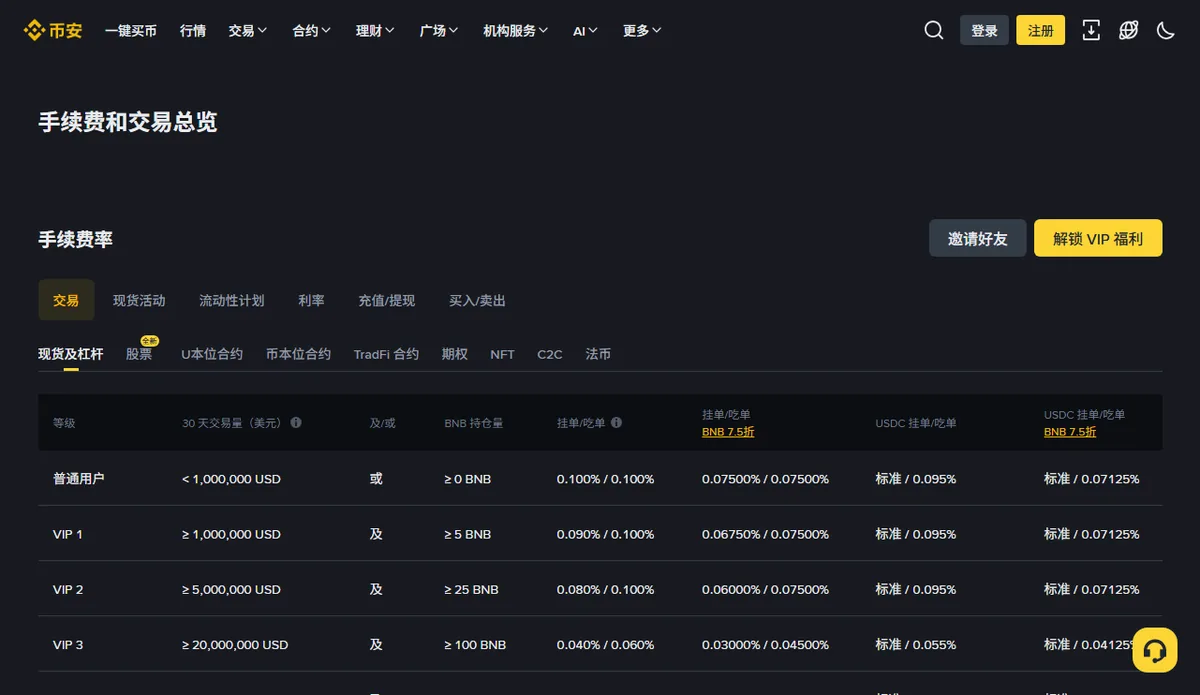Viewport: 1200px width, 695px height.
Task: Expand the 合约 navigation dropdown
Action: (311, 31)
